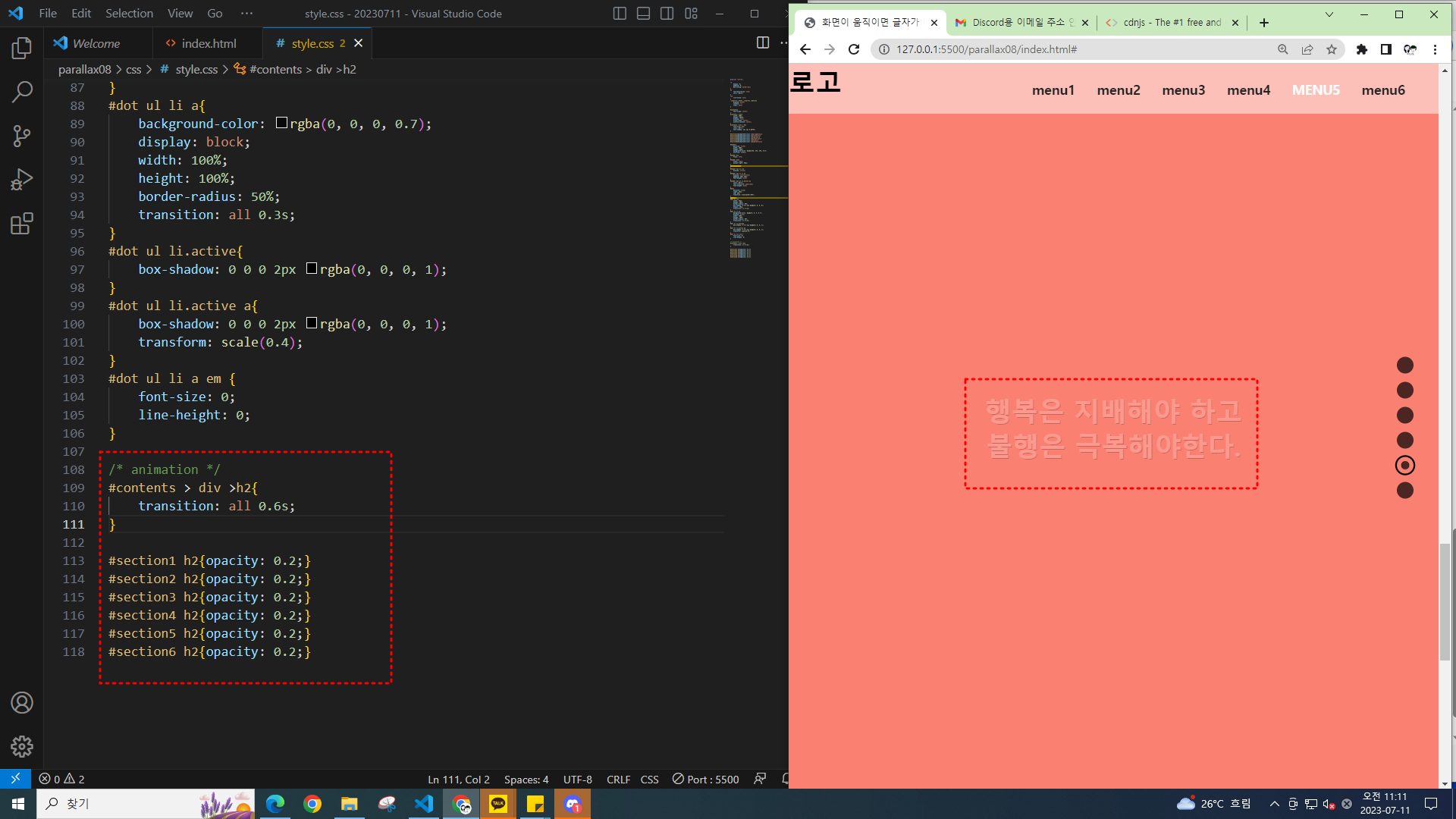Open the css folder breadcrumb dropdown
Image resolution: width=1456 pixels, height=819 pixels.
(133, 69)
